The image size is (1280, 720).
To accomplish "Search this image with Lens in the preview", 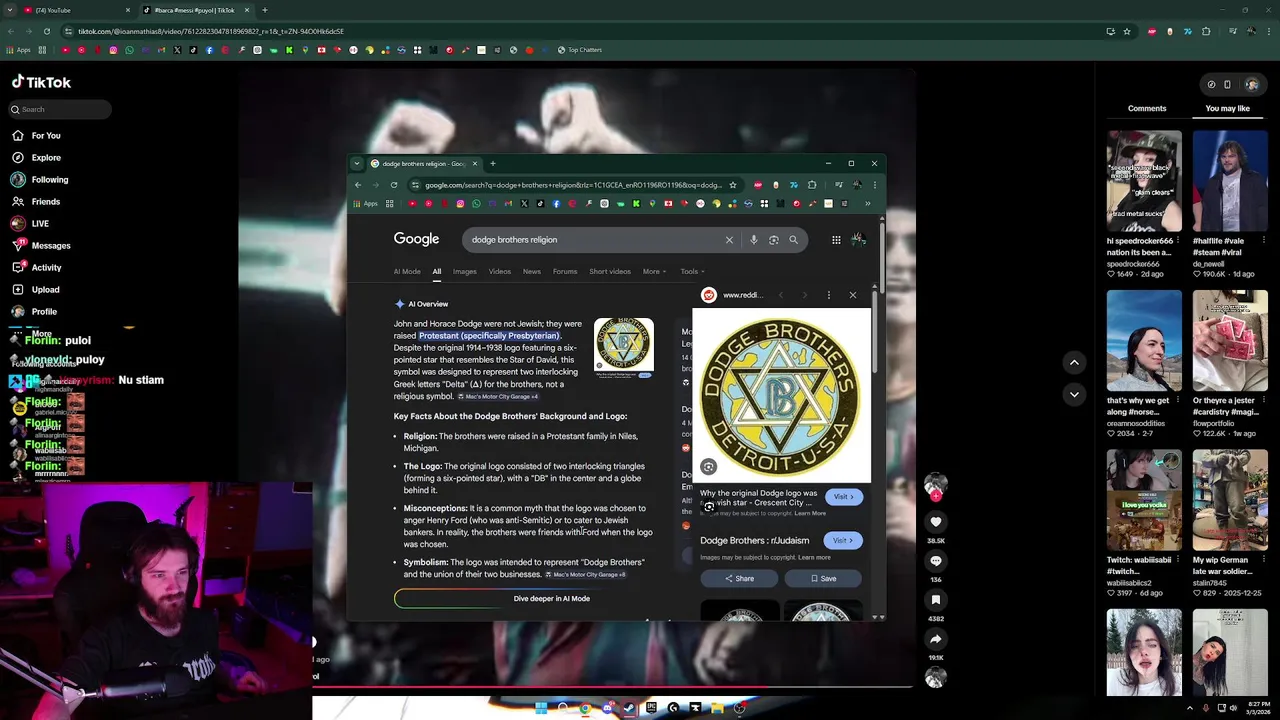I will 708,467.
